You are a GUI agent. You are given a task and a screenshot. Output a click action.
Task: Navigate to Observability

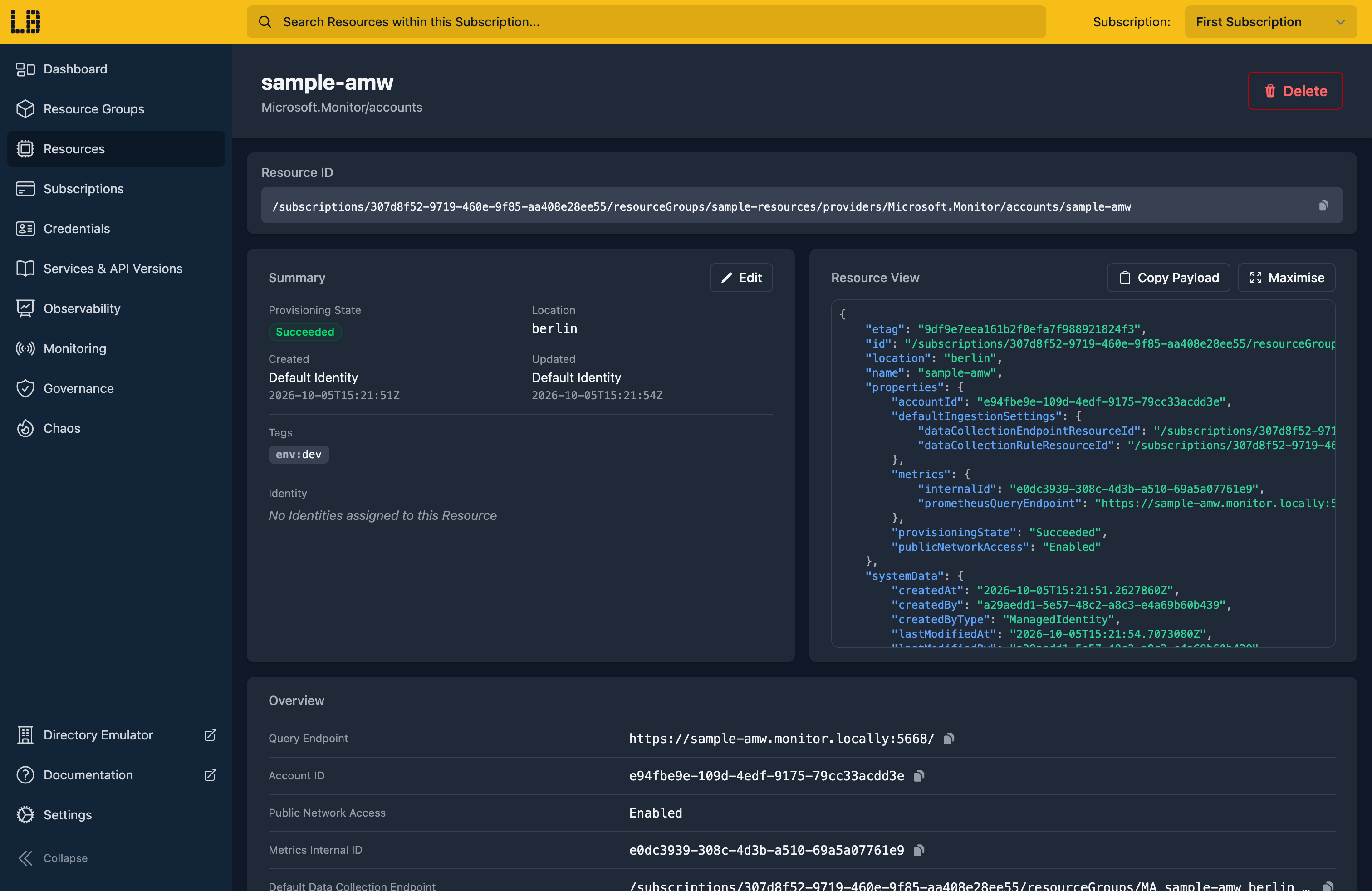116,308
